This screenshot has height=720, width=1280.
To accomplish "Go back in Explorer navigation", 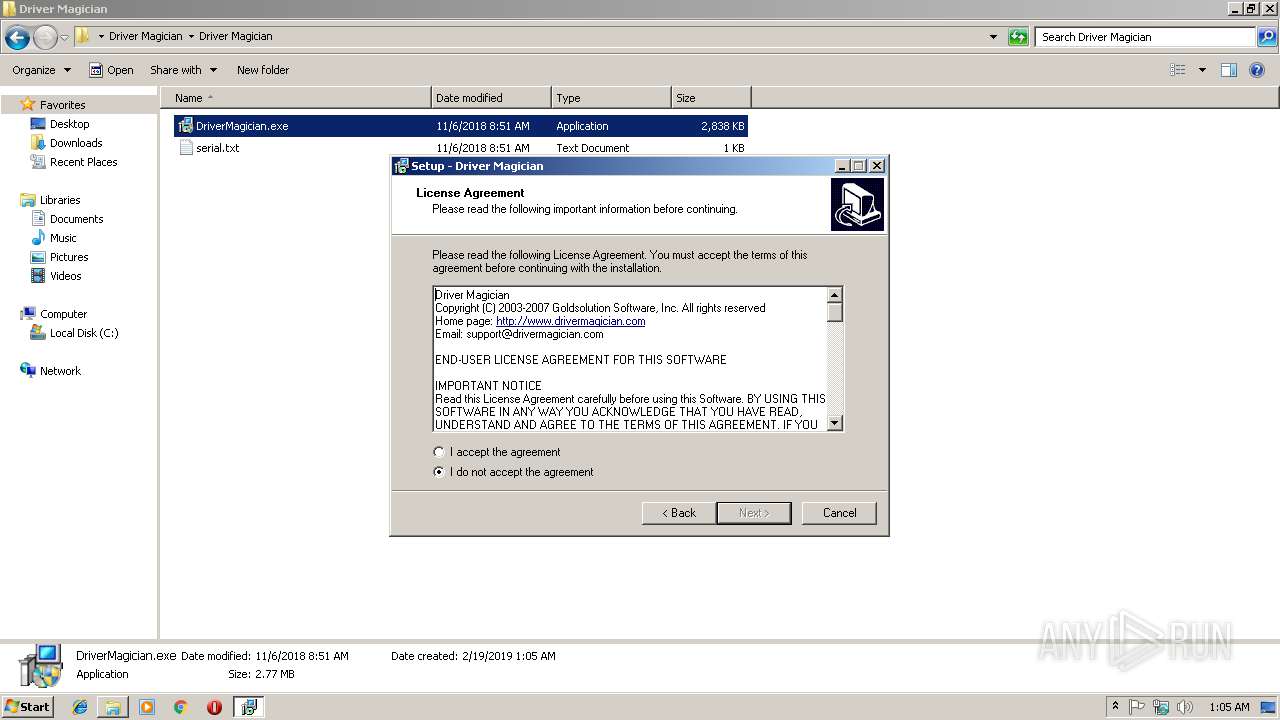I will [x=17, y=37].
